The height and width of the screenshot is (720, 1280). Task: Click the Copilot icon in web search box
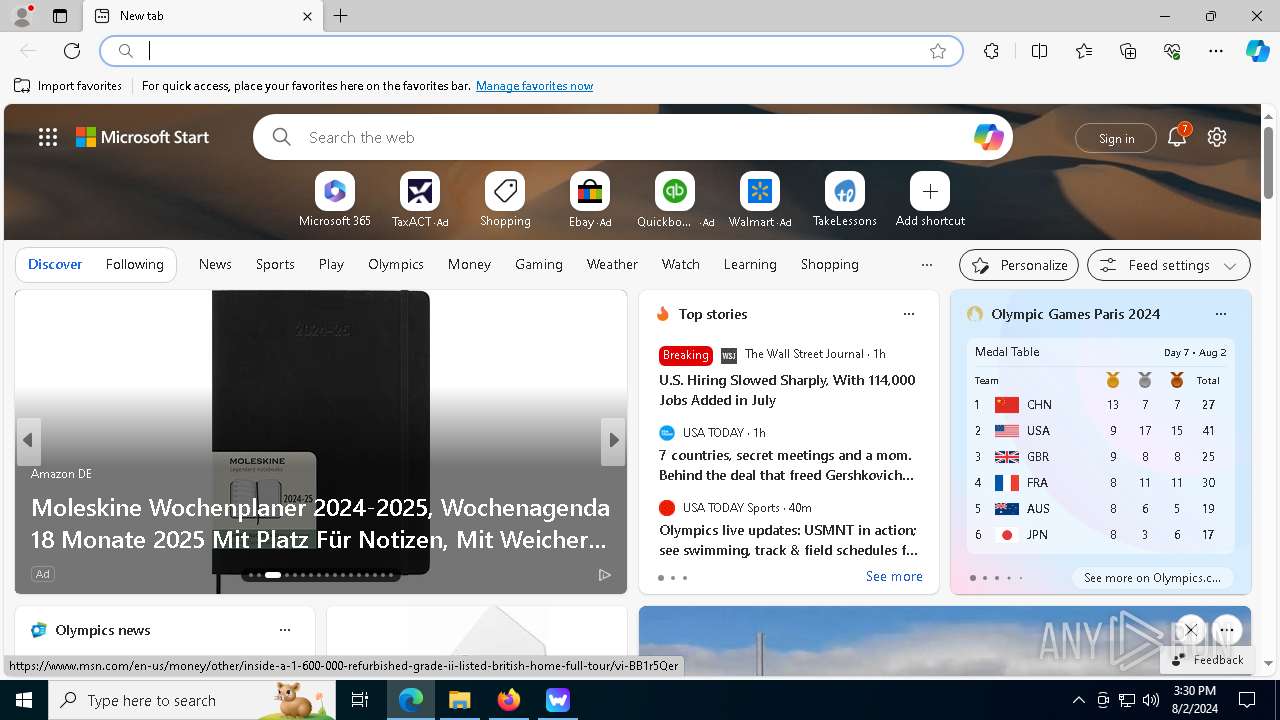(988, 137)
